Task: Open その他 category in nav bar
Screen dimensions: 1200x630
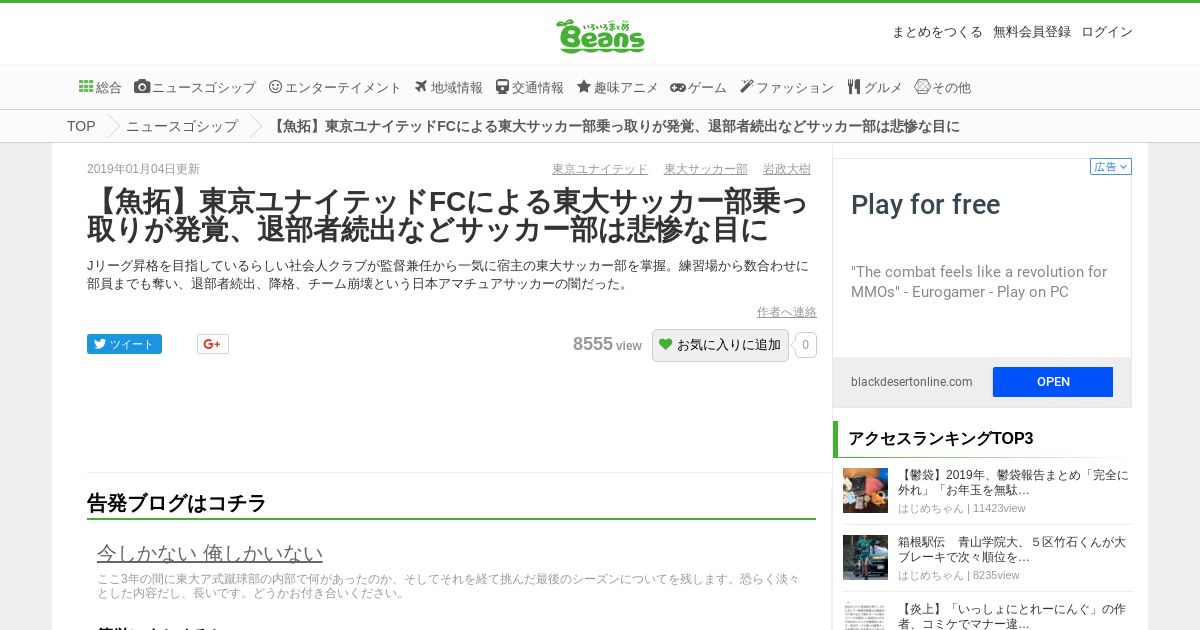Action: [942, 87]
